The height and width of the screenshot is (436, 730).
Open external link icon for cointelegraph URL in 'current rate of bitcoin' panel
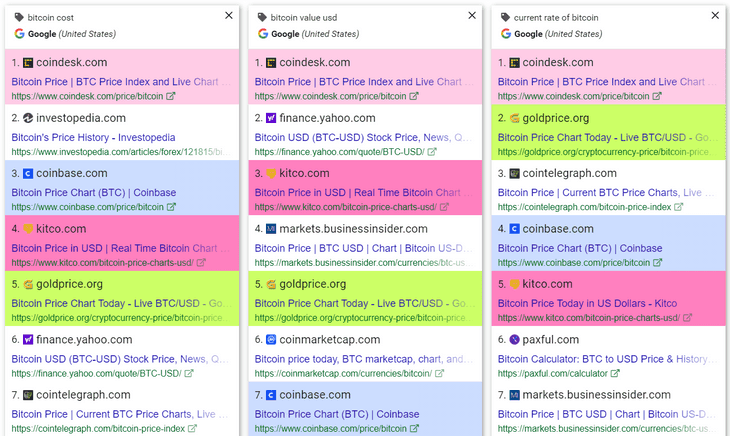[678, 207]
